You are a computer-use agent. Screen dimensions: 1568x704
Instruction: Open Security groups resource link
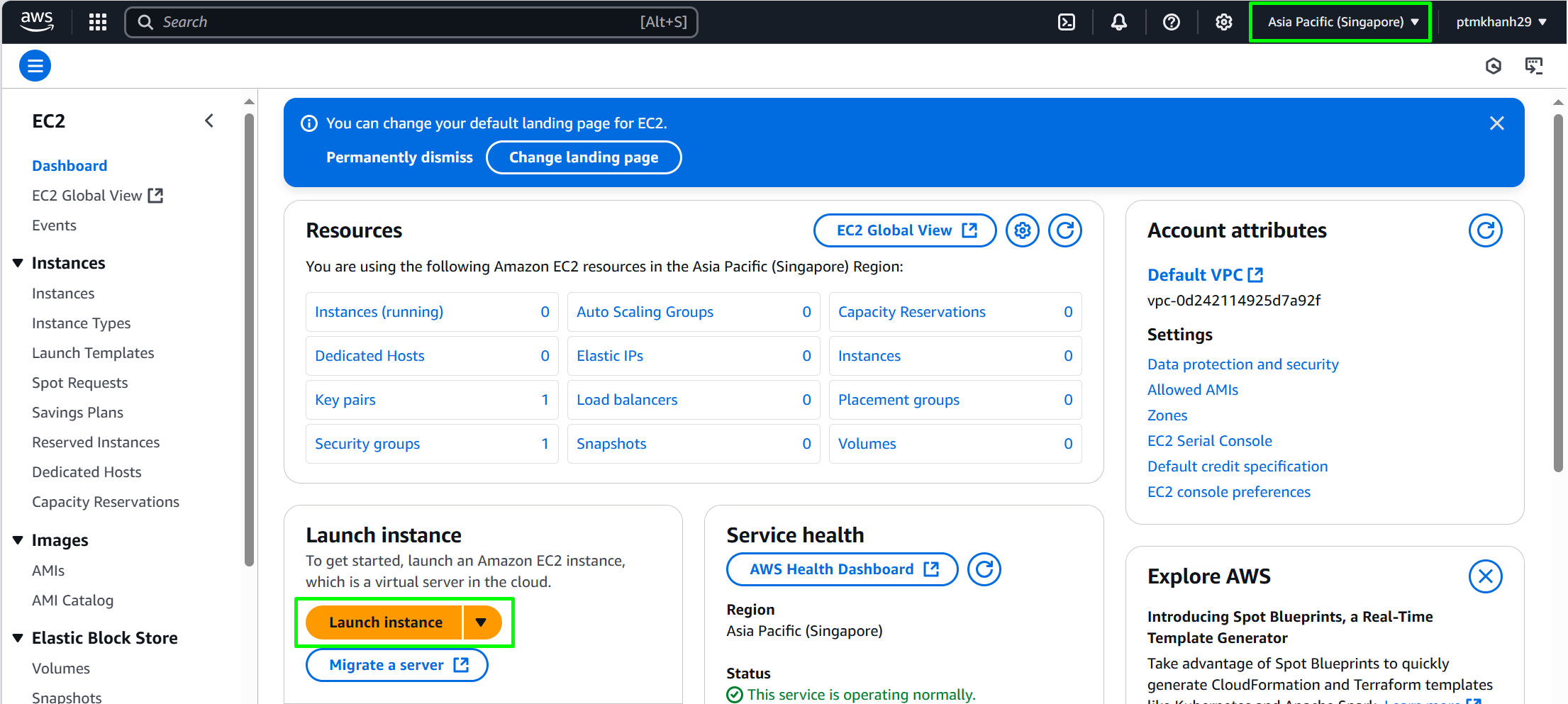click(x=367, y=444)
